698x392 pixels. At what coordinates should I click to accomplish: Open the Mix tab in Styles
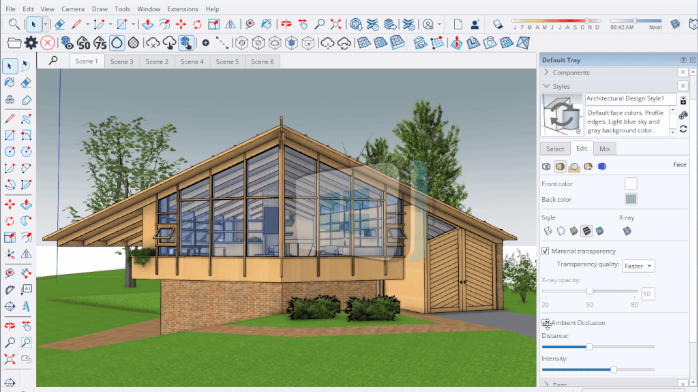(x=605, y=149)
